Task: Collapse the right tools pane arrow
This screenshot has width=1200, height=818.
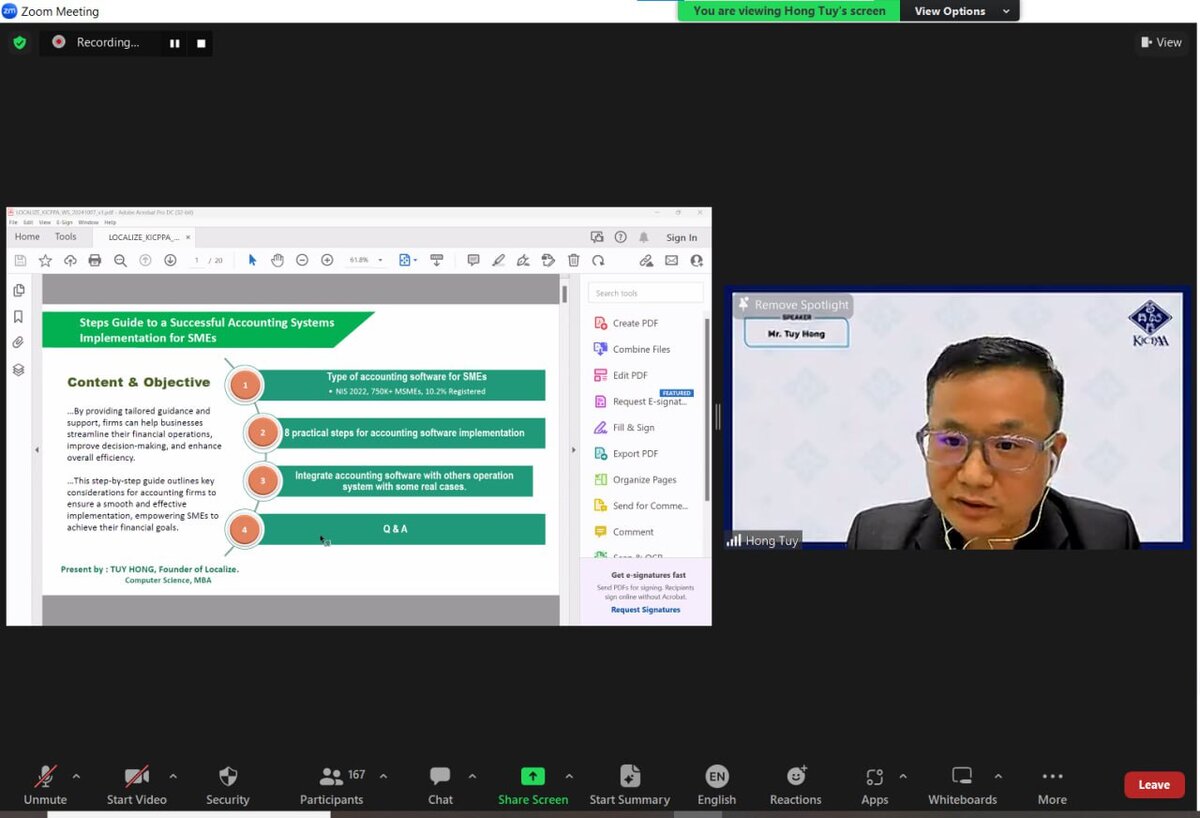Action: [573, 450]
